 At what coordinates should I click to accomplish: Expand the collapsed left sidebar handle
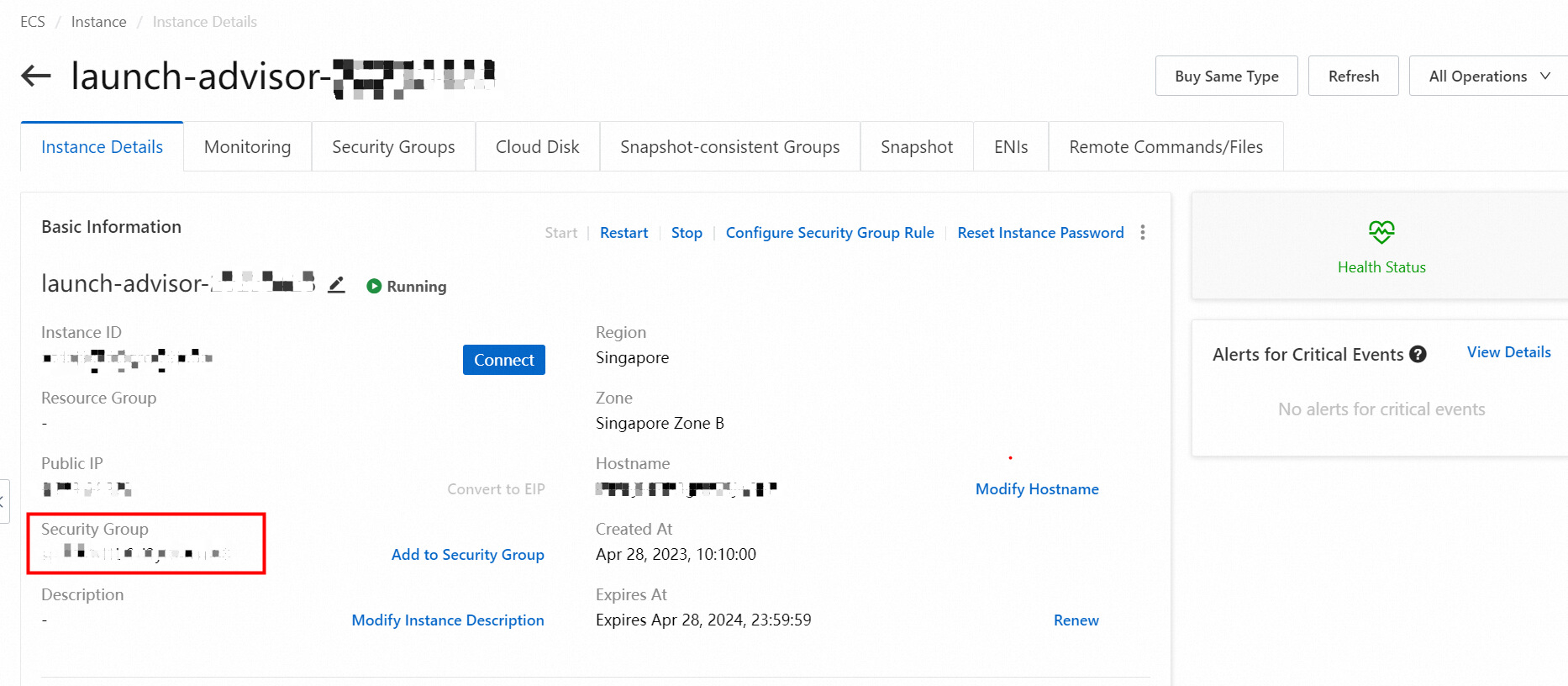click(3, 502)
